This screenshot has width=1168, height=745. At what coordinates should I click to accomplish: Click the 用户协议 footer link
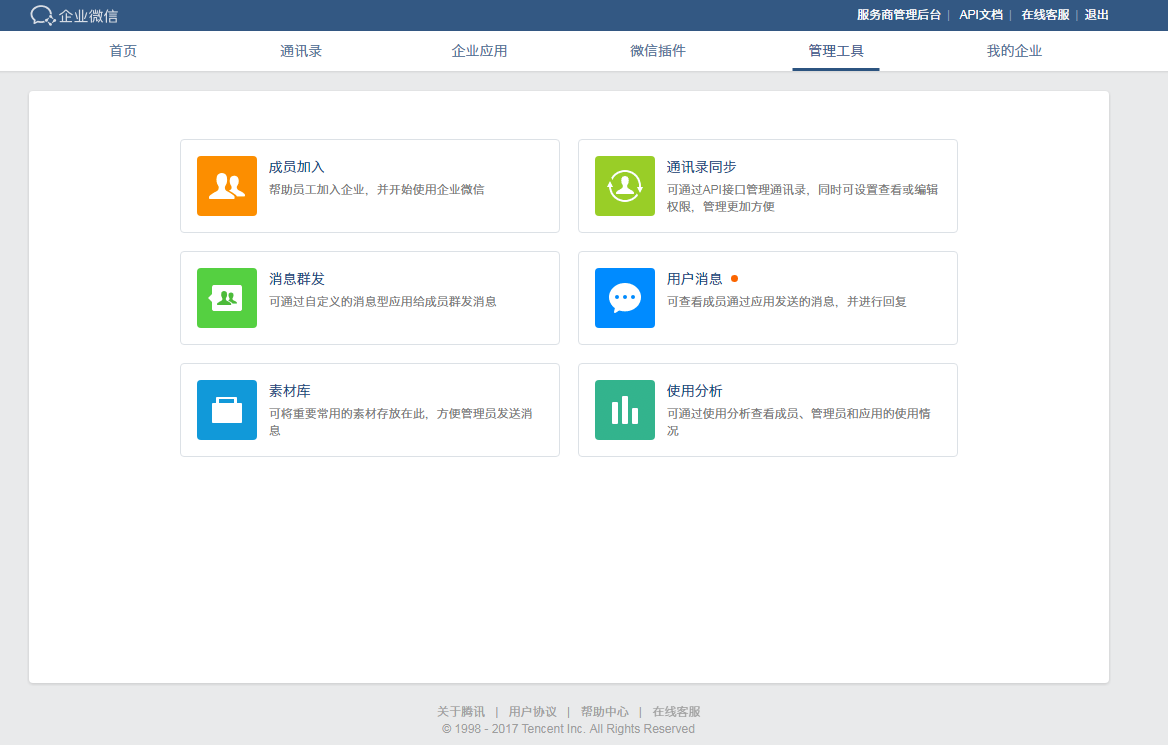coord(533,711)
